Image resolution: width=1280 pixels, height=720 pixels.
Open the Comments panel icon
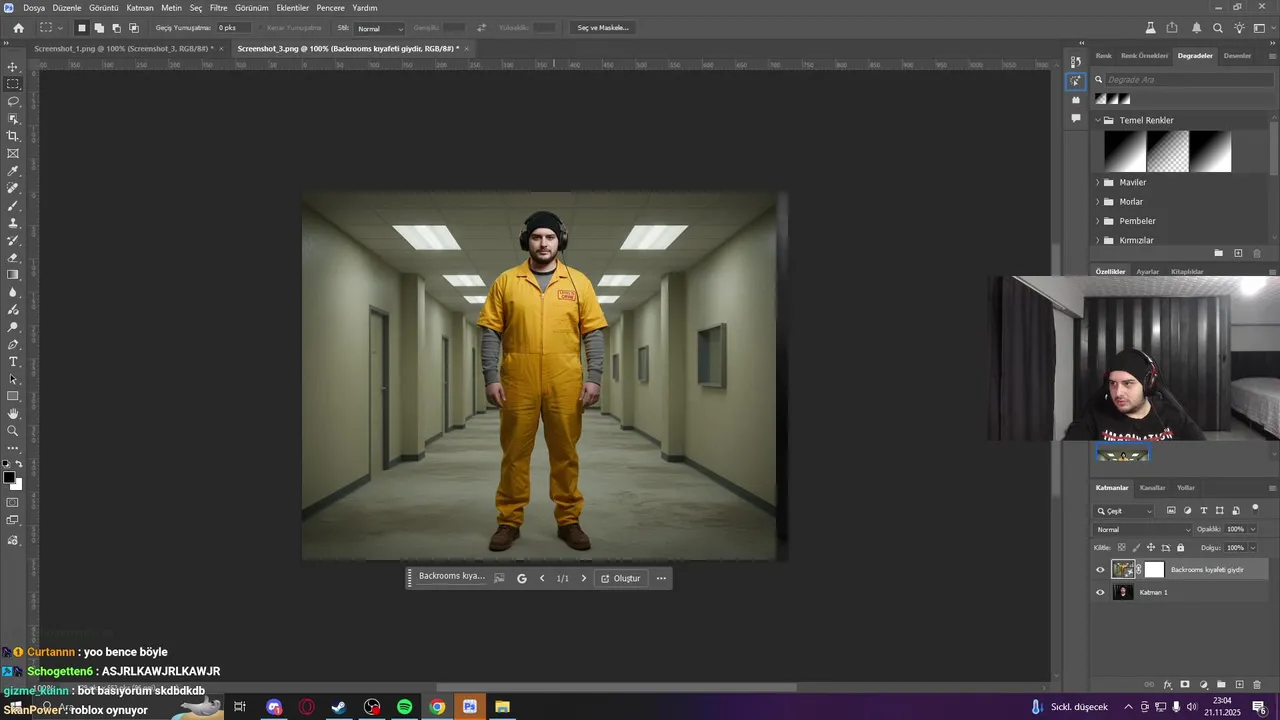[1076, 118]
